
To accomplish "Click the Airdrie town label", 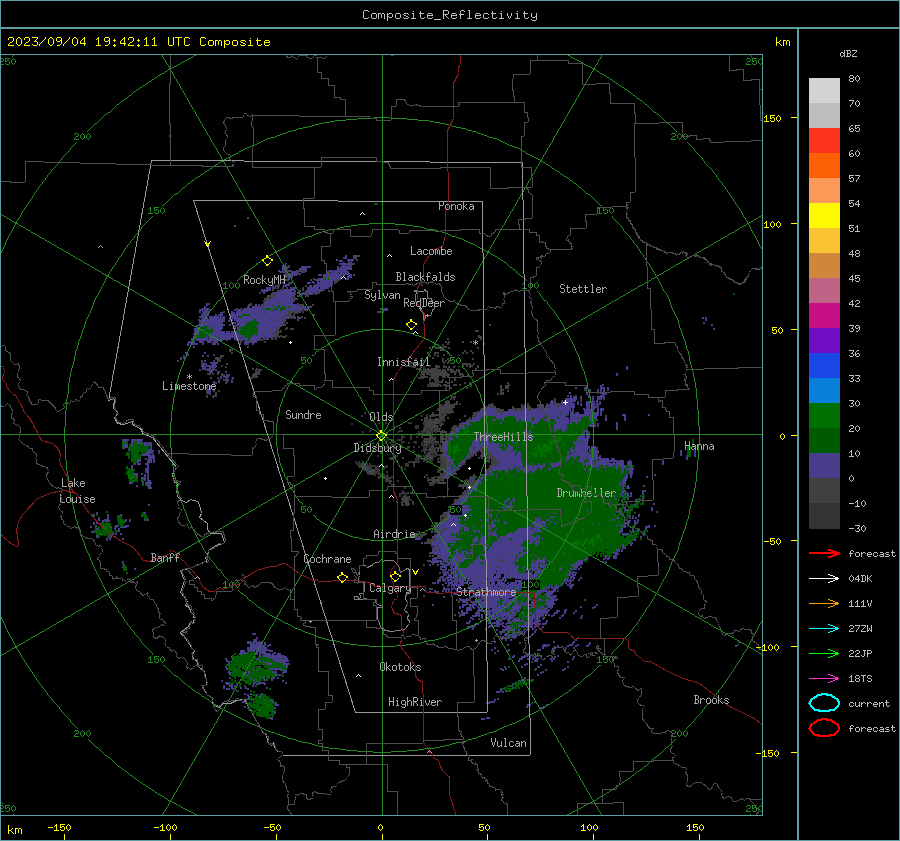I will tap(394, 534).
